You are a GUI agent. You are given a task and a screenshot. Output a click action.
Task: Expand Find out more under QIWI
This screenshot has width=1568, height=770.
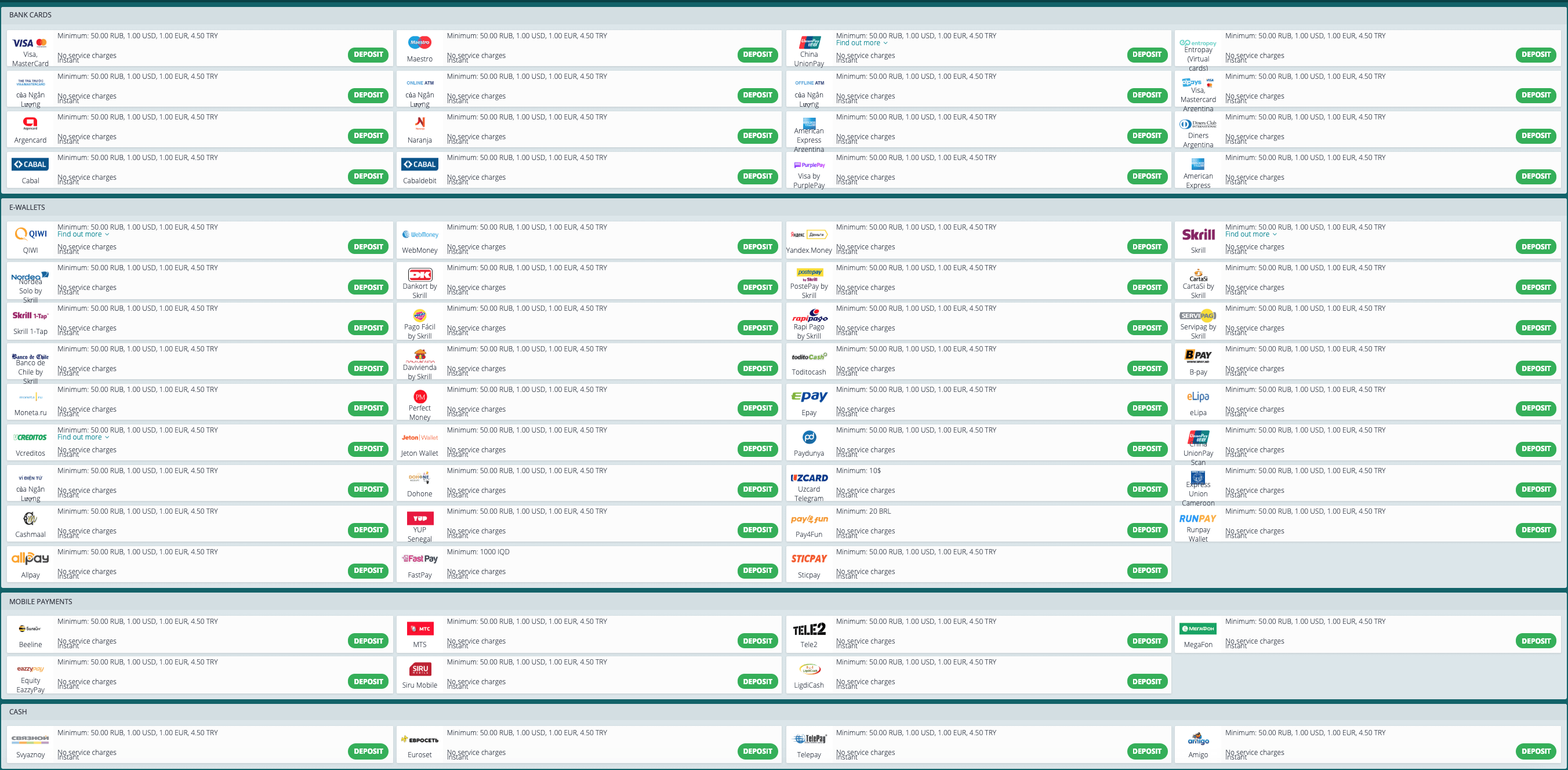click(83, 234)
